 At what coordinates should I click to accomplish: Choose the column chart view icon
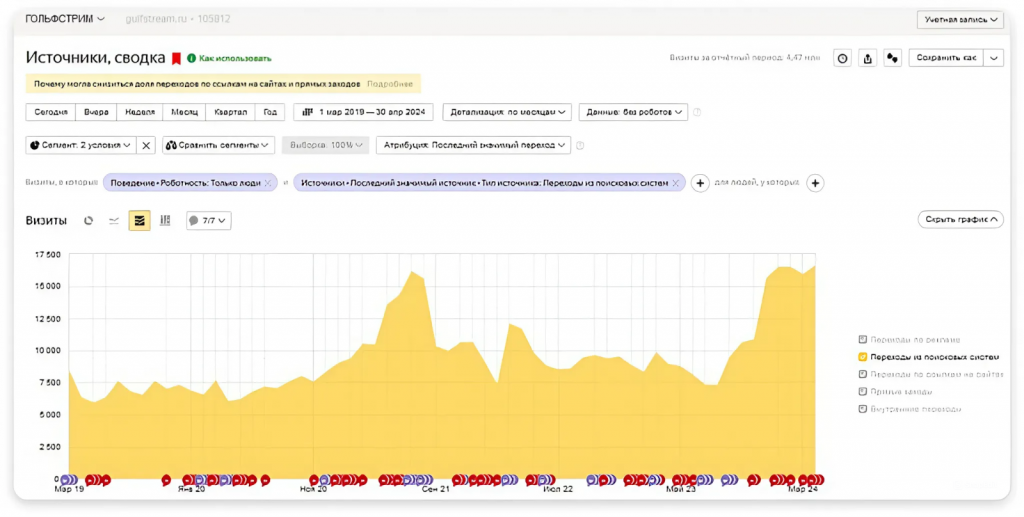(165, 221)
